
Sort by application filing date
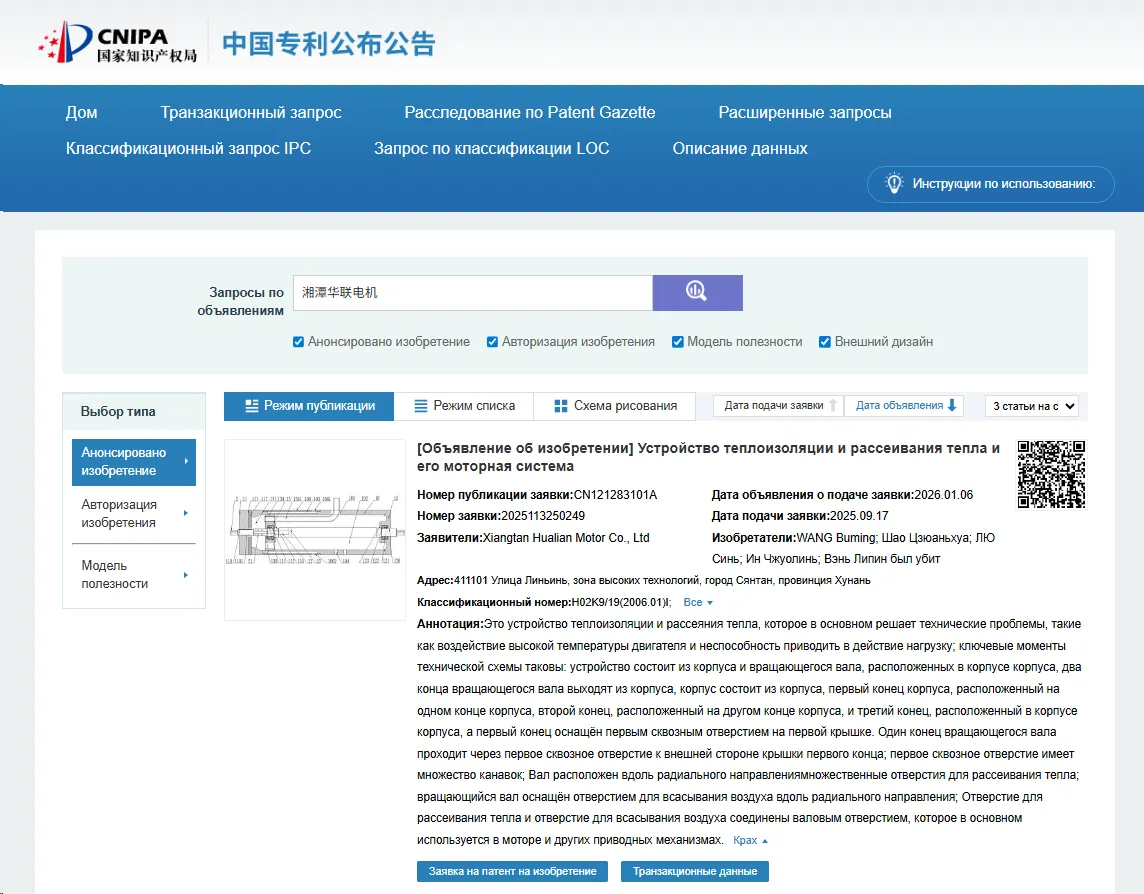[x=777, y=406]
